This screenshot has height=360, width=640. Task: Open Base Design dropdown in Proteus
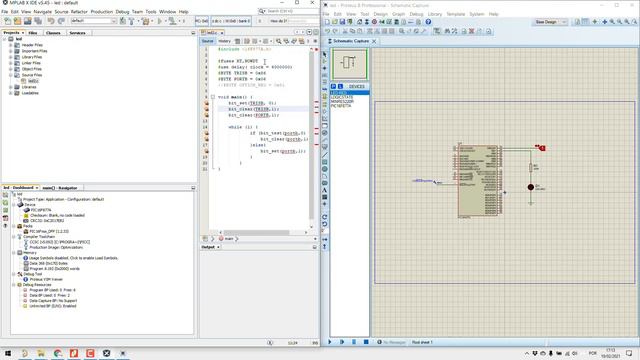pos(550,22)
